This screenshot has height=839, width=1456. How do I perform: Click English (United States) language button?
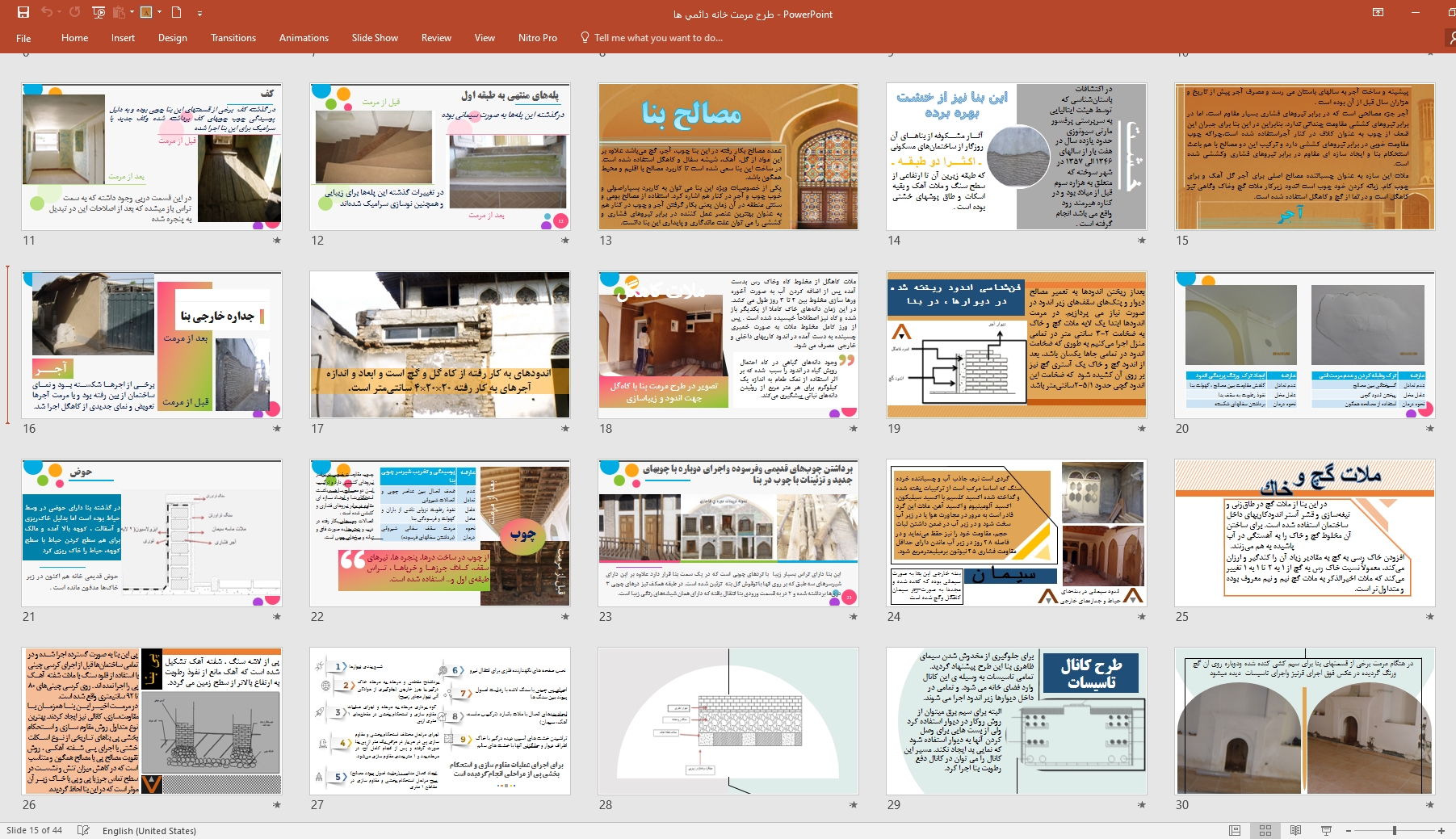[149, 830]
